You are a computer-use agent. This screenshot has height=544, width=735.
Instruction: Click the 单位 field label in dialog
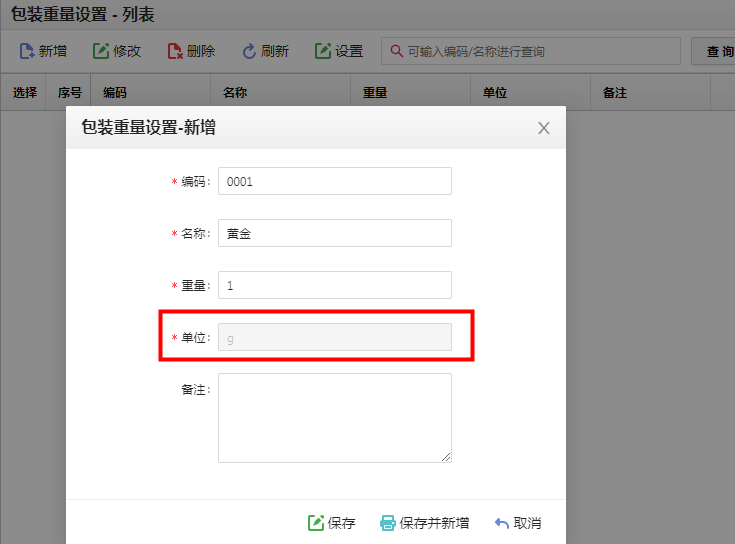194,337
